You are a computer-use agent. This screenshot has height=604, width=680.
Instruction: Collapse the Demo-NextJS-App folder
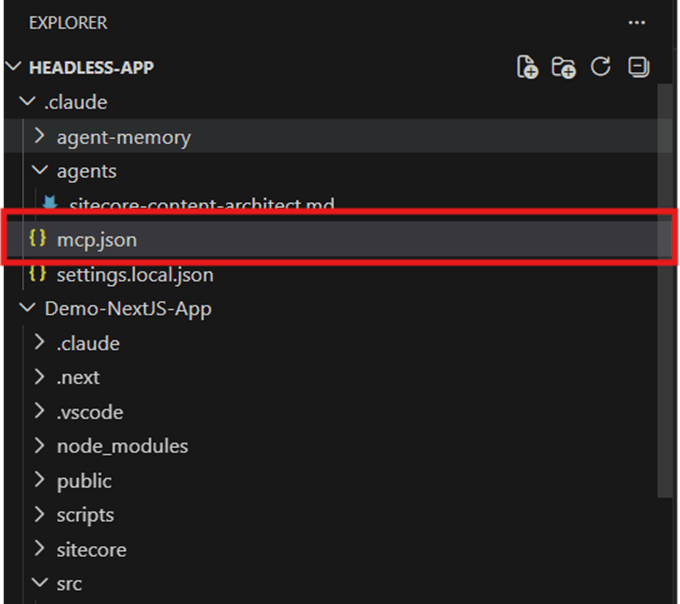pos(28,309)
